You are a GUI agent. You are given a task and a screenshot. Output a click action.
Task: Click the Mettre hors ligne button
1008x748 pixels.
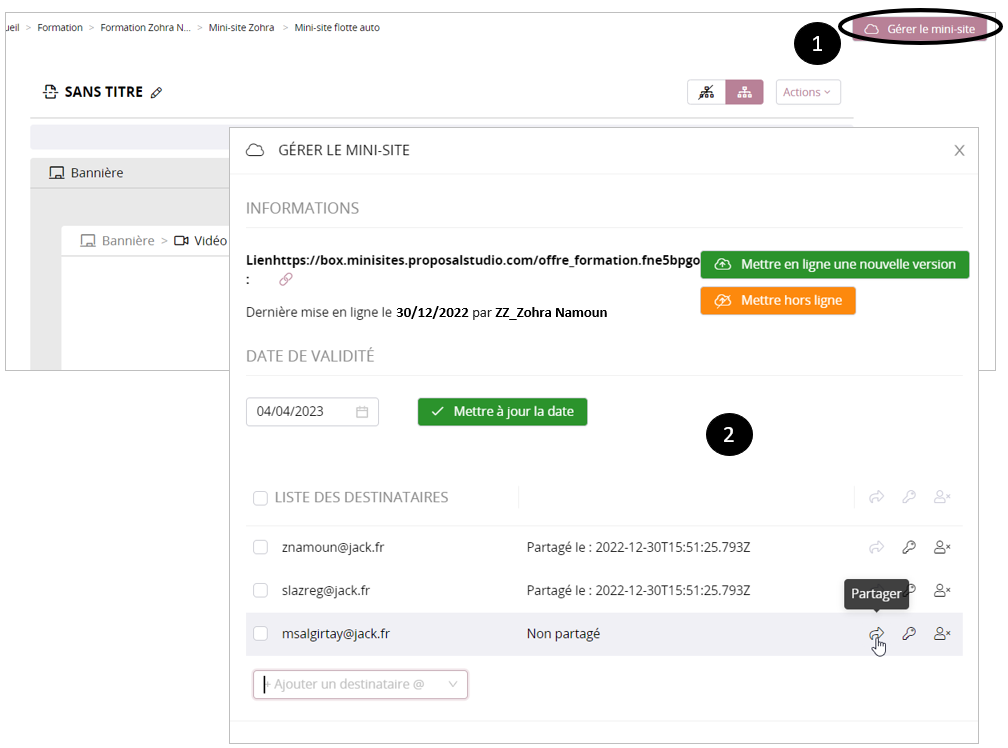click(x=778, y=301)
